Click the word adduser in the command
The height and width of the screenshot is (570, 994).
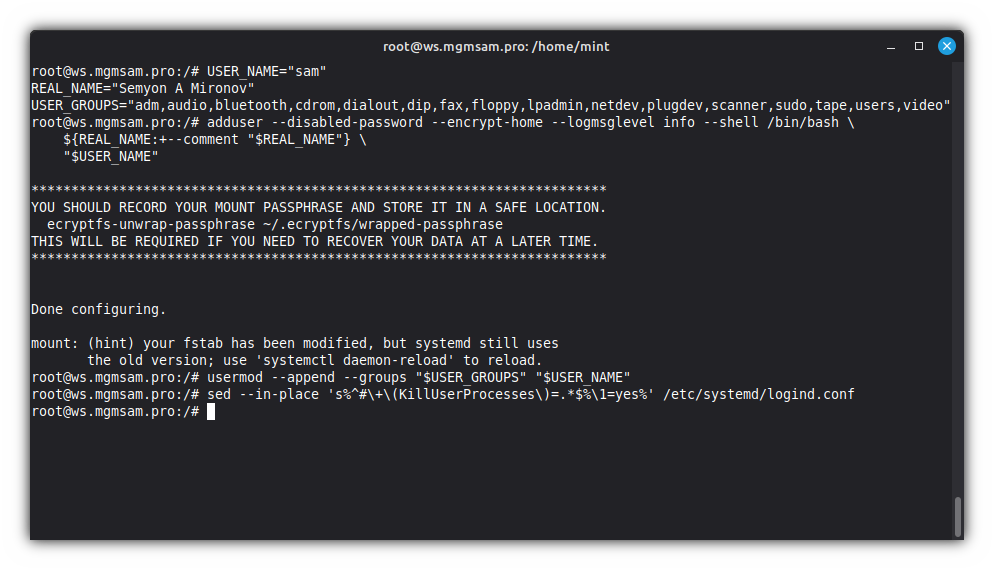(234, 122)
